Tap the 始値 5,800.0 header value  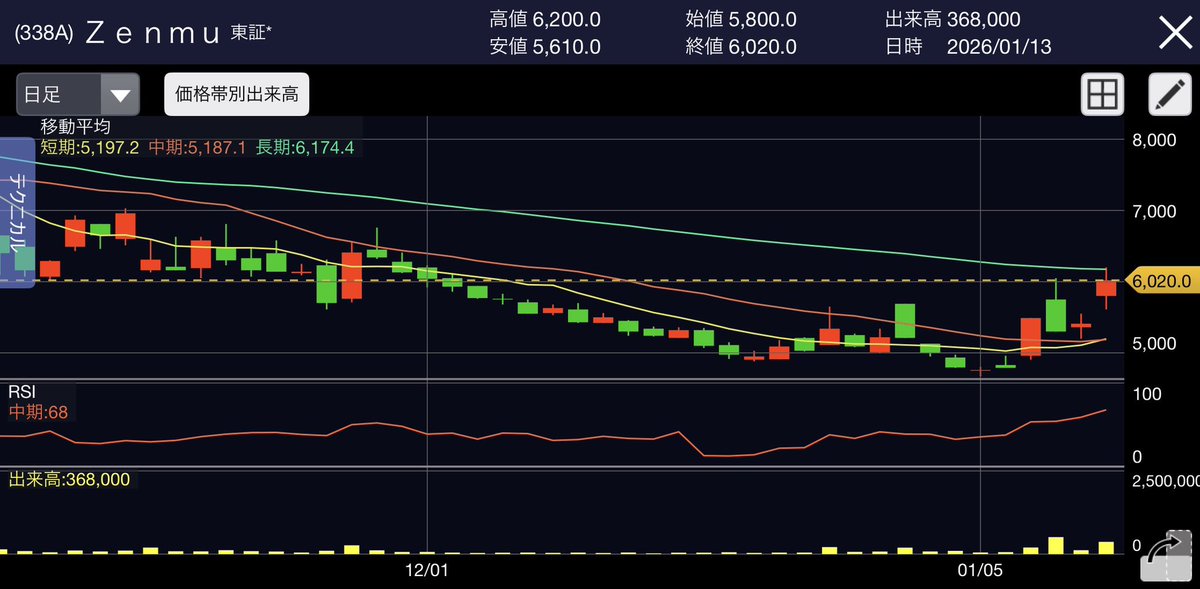(x=741, y=19)
